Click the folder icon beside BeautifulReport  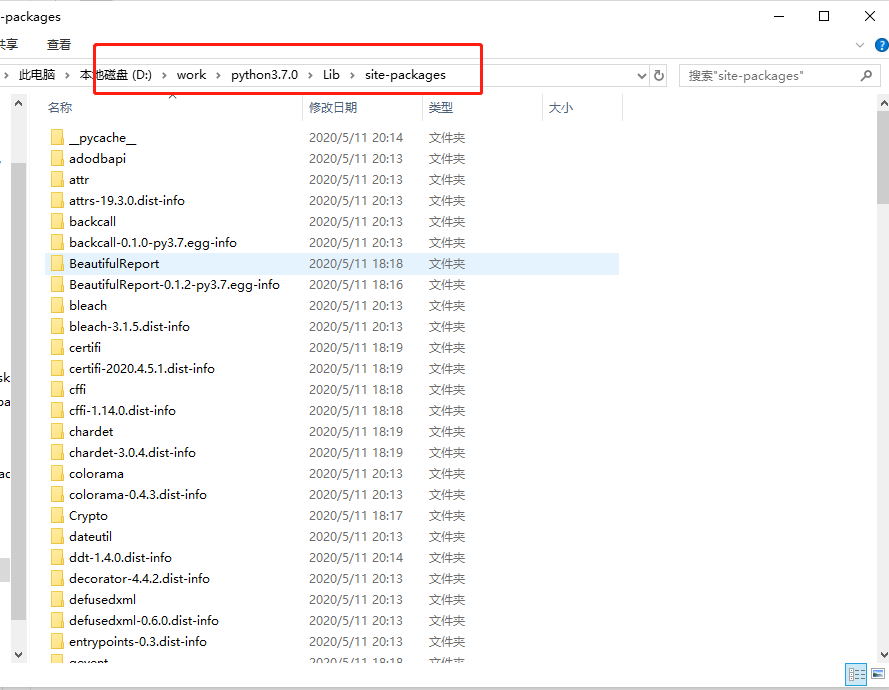(57, 263)
